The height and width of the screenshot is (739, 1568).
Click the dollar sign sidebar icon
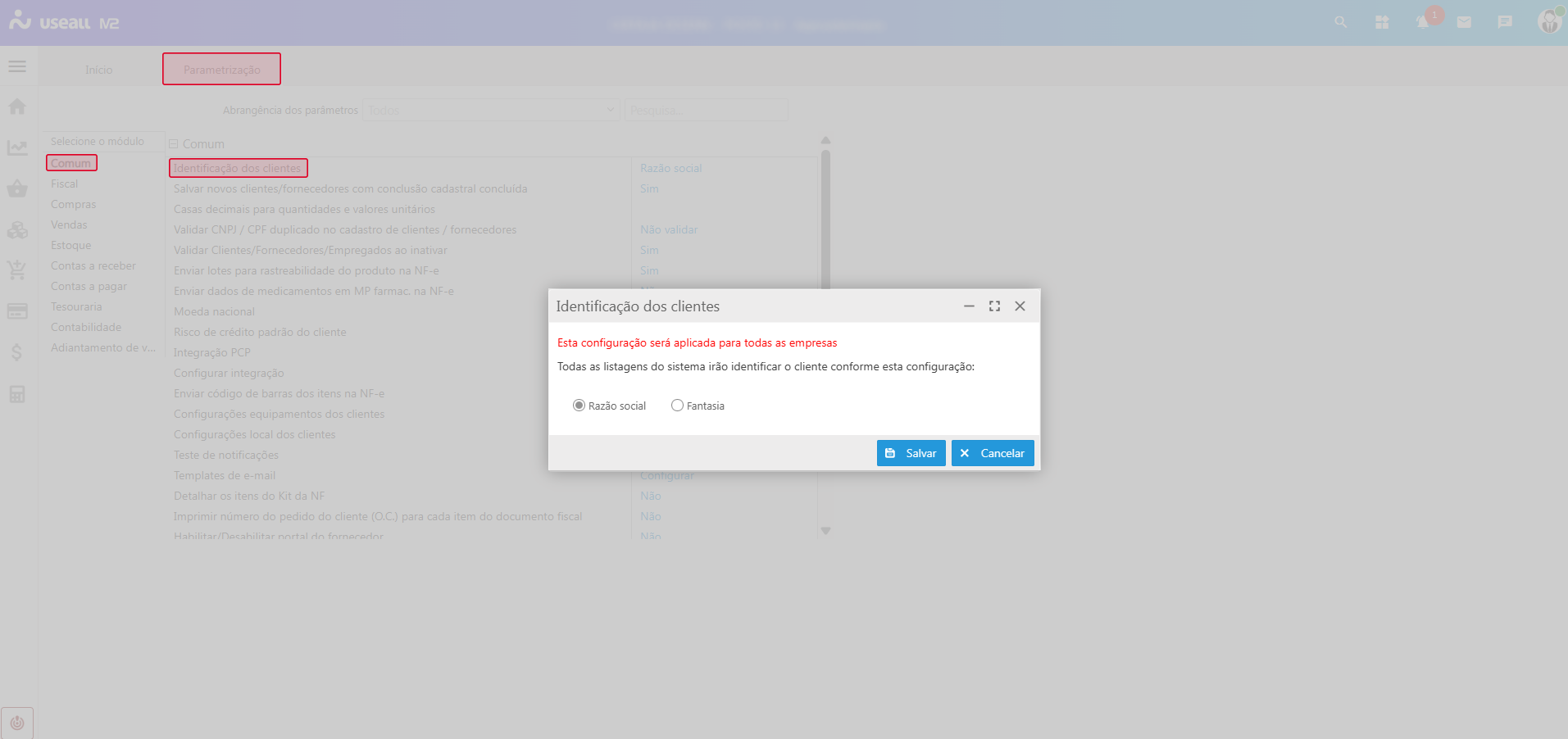coord(17,353)
